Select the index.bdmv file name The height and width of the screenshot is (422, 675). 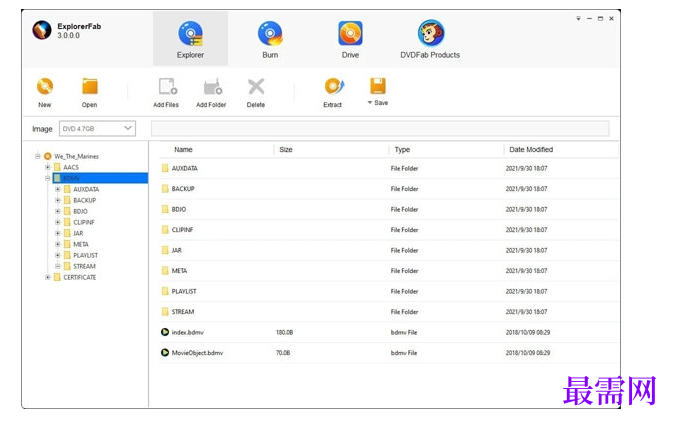(x=188, y=332)
